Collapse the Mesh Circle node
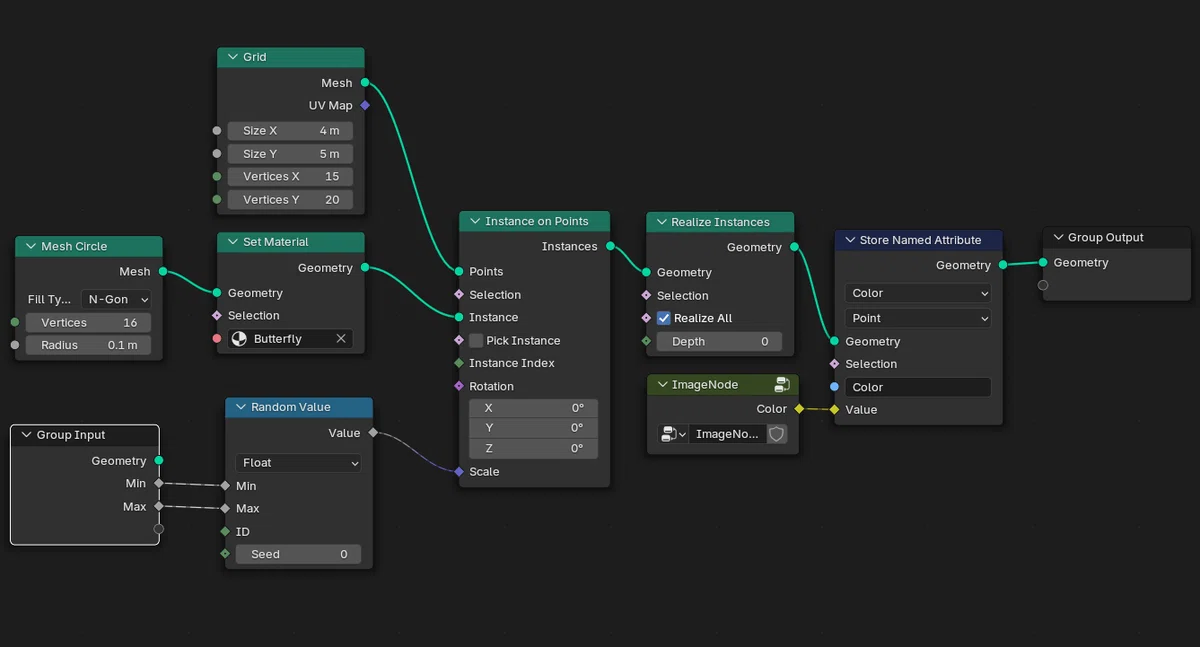The width and height of the screenshot is (1200, 647). (31, 246)
